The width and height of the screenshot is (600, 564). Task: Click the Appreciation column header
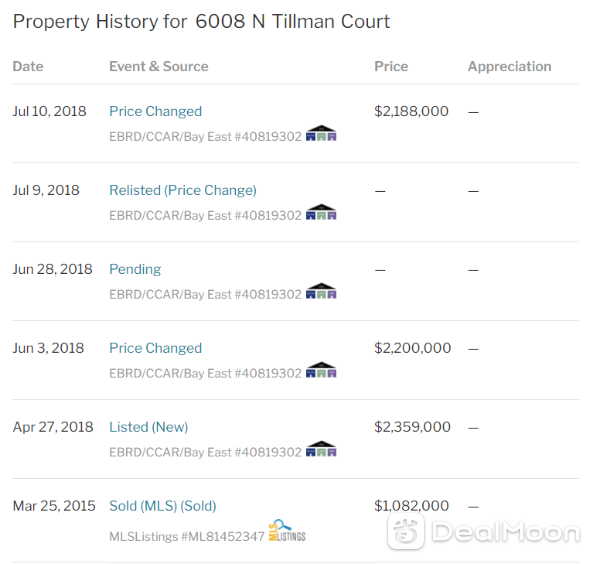[x=509, y=67]
